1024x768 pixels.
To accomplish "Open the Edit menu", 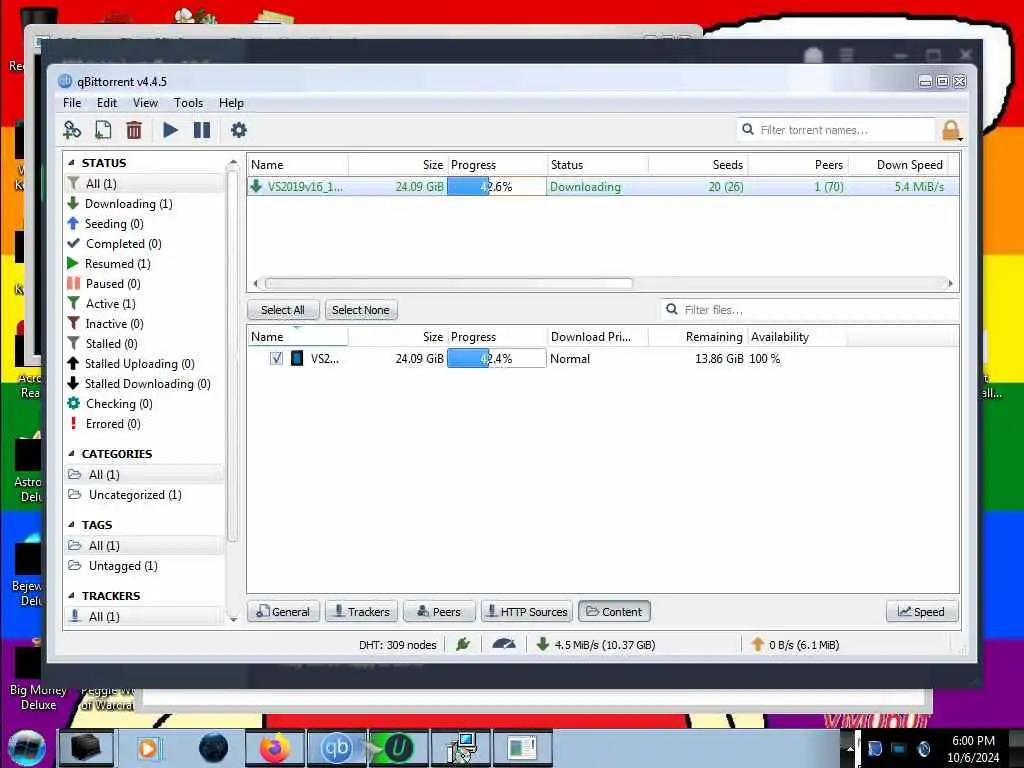I will click(106, 103).
